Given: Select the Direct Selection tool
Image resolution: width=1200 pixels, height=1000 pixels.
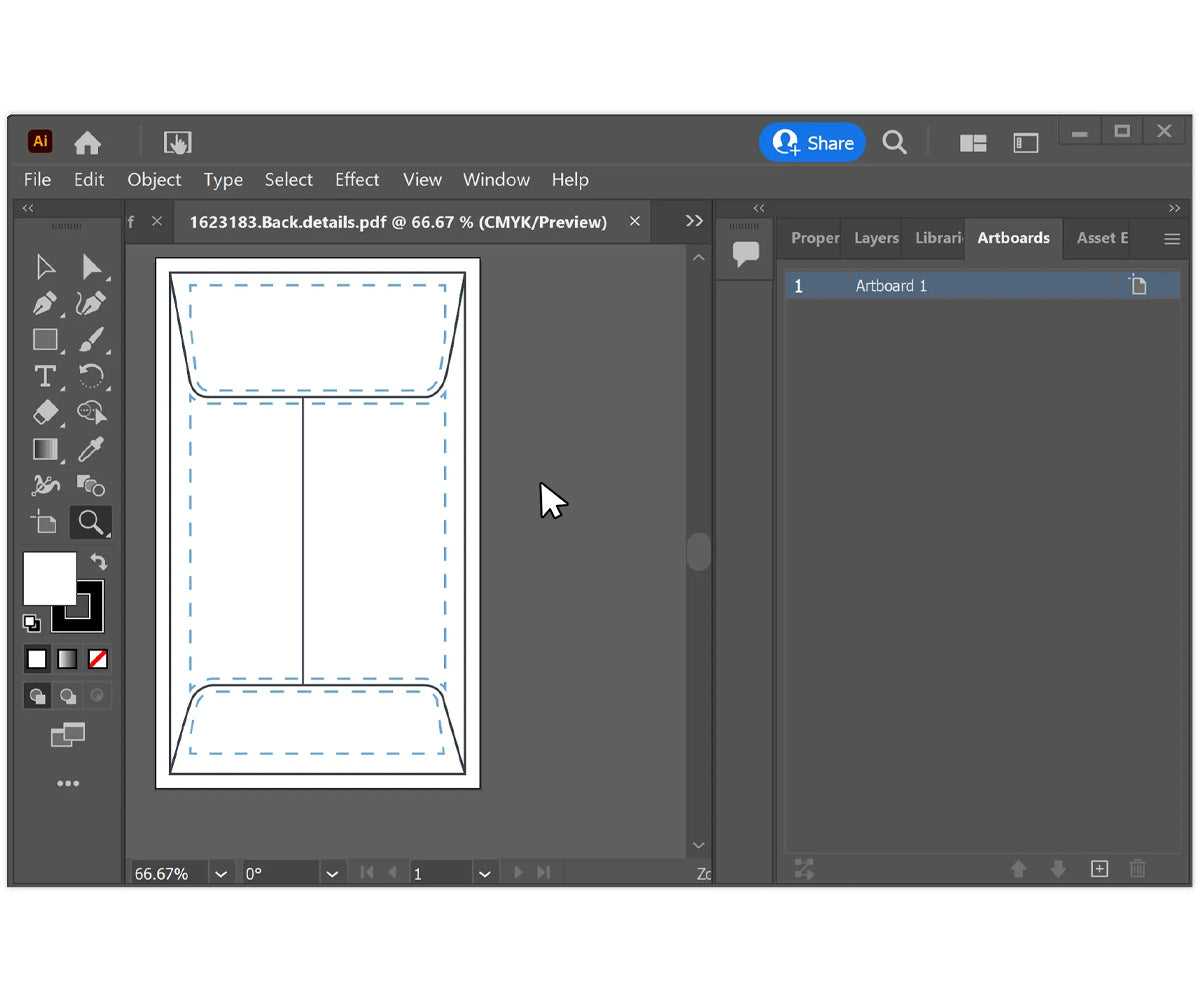Looking at the screenshot, I should click(x=91, y=267).
